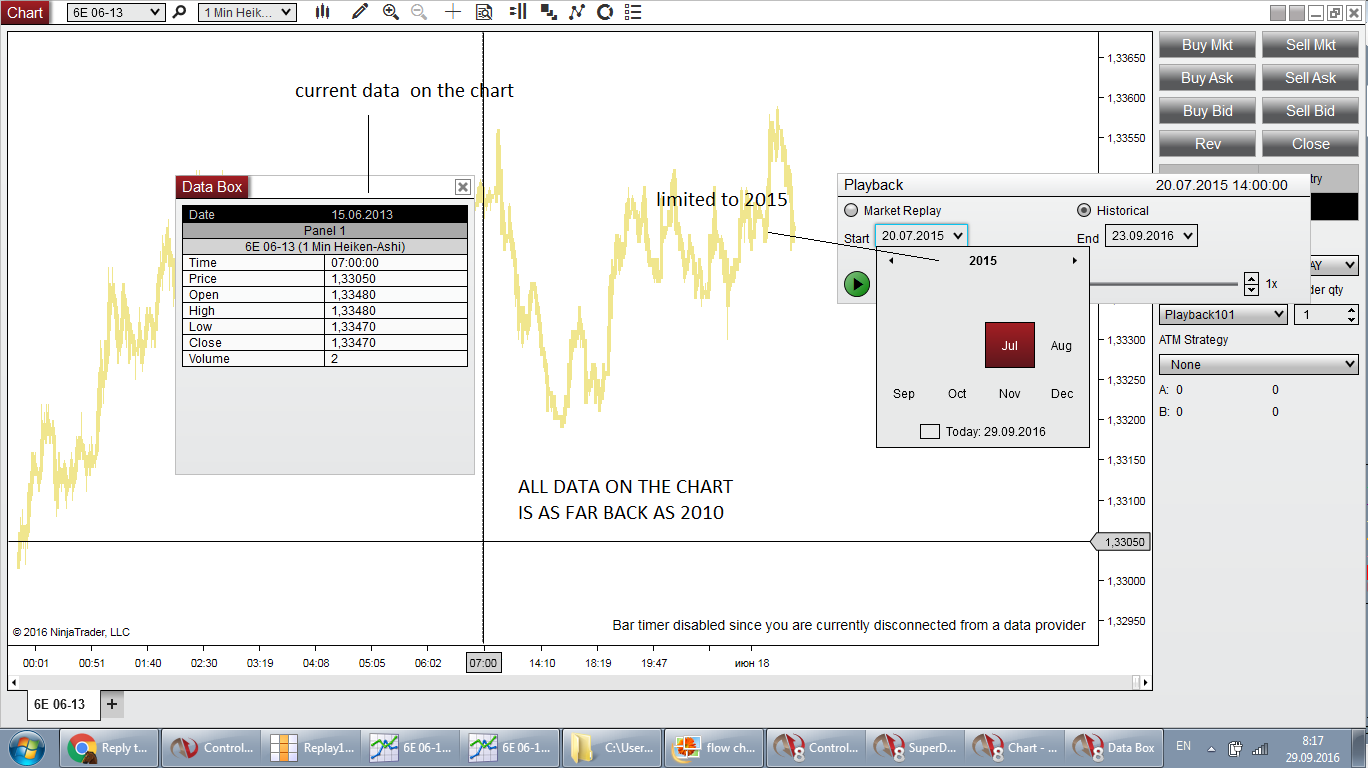Viewport: 1368px width, 770px height.
Task: Click the Buy Bid button
Action: [1207, 111]
